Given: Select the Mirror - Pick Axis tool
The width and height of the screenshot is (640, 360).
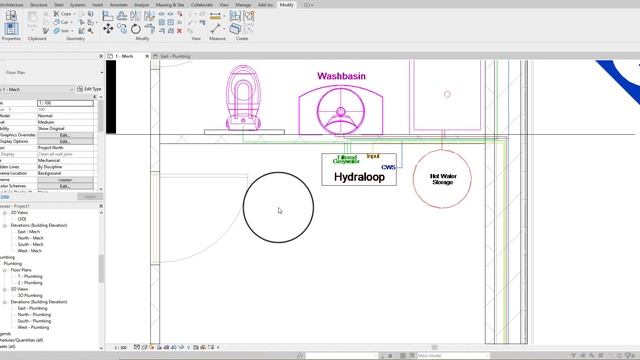Looking at the screenshot, I should (x=136, y=16).
